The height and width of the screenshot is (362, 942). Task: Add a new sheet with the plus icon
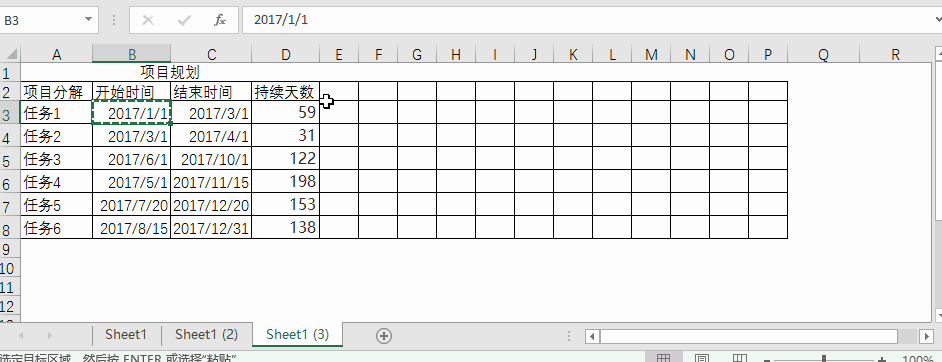coord(384,336)
